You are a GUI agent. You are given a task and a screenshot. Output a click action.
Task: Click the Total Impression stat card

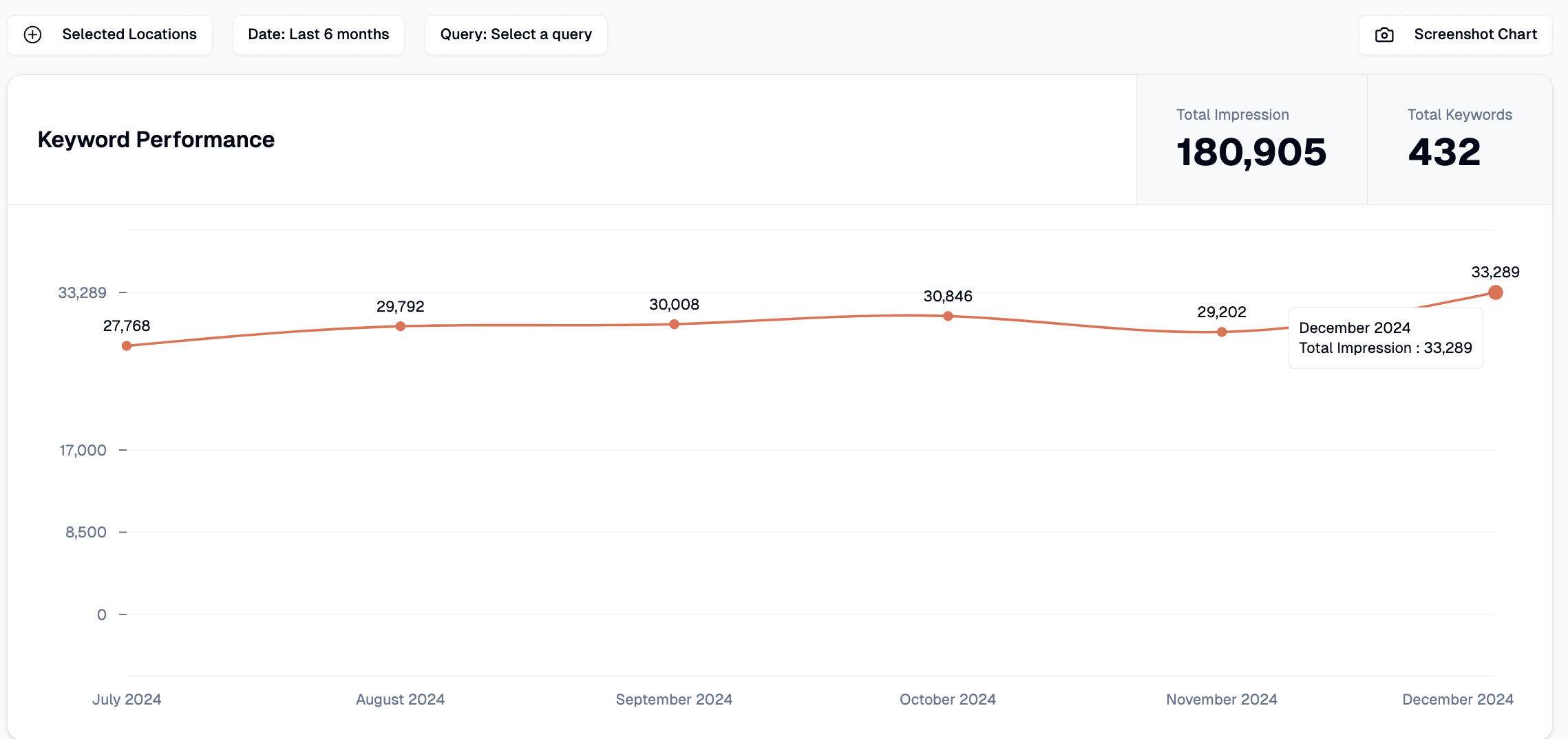(1251, 140)
